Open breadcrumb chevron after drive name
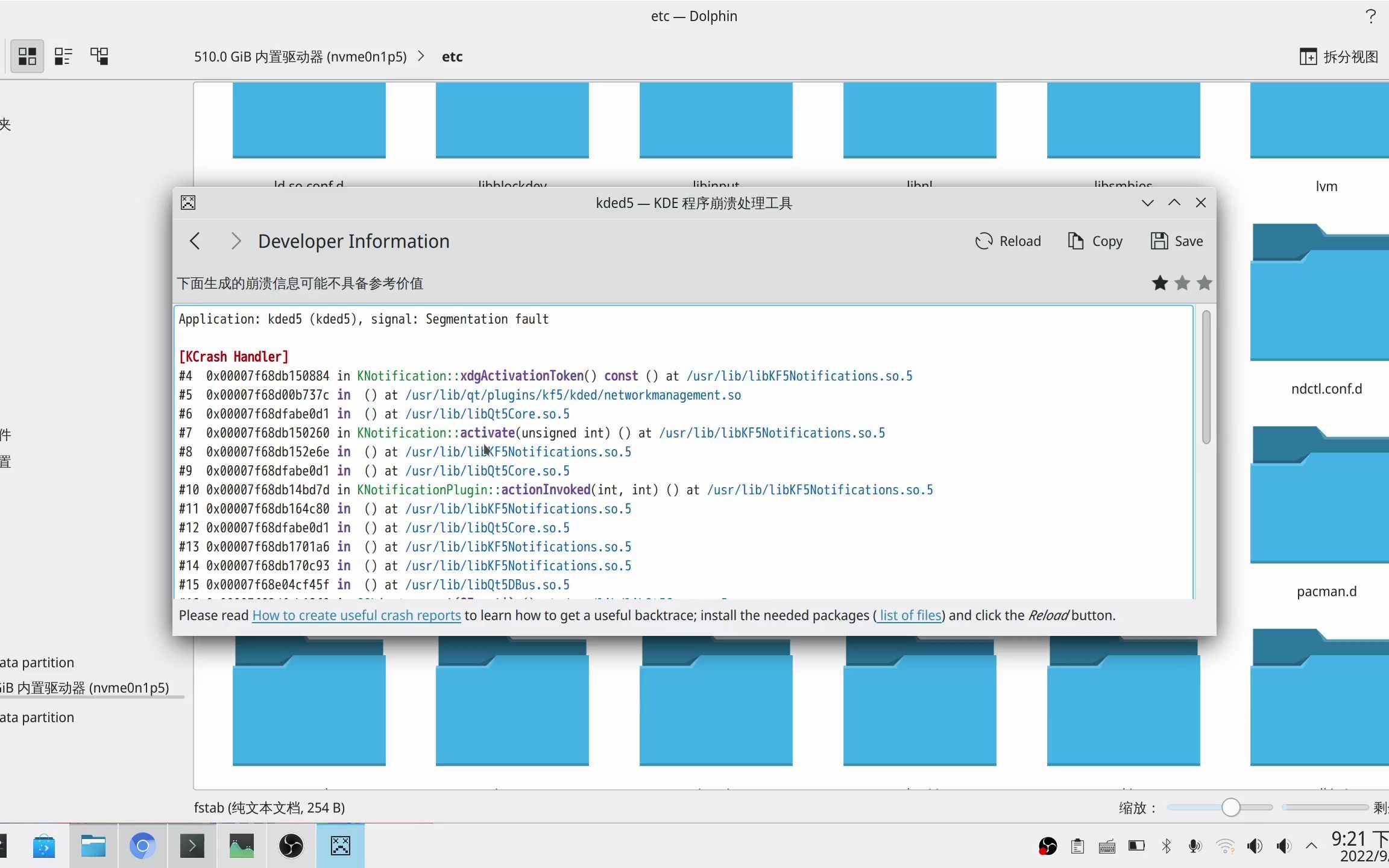The image size is (1389, 868). tap(420, 56)
